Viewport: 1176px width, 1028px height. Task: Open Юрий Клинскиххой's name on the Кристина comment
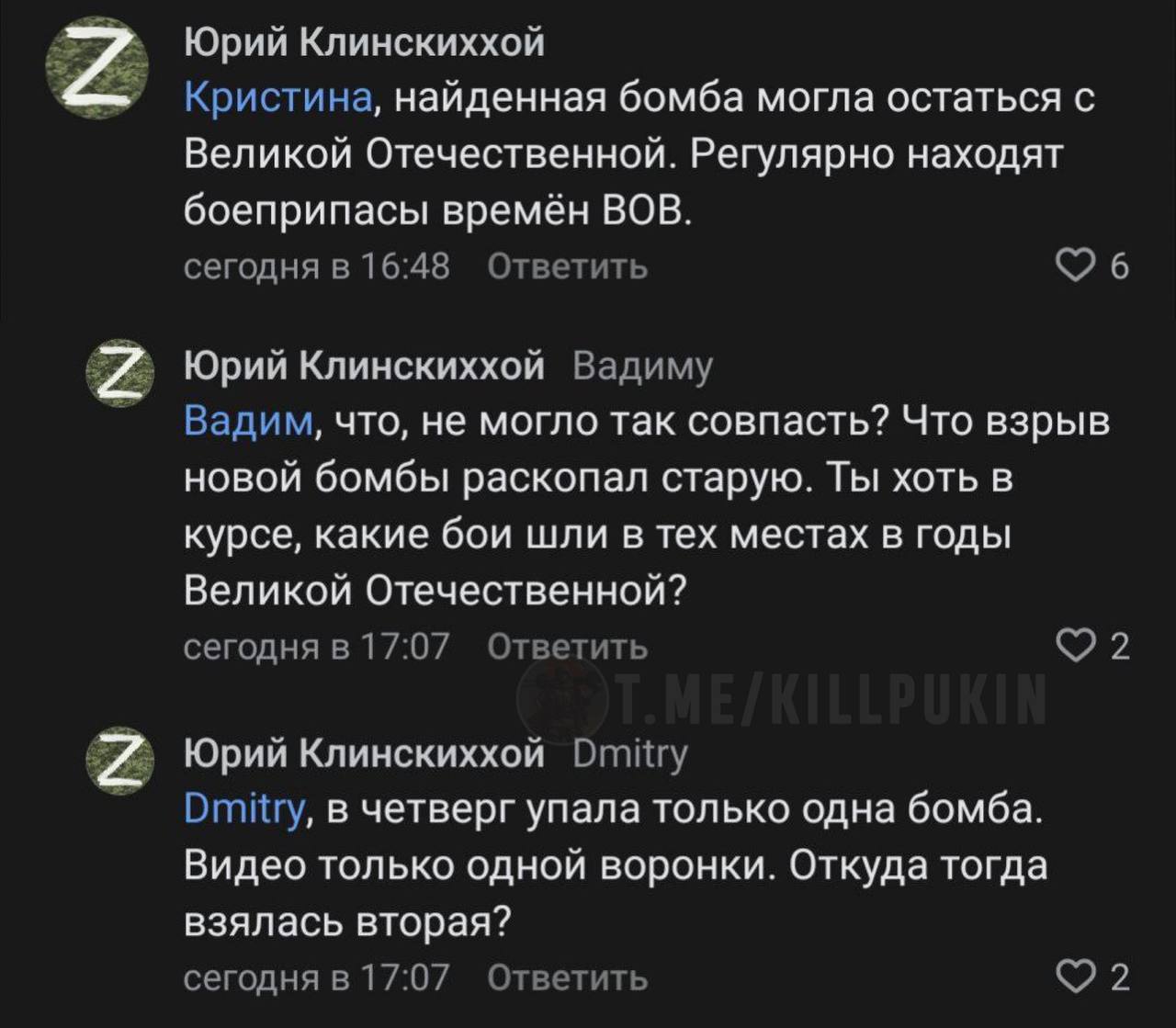[364, 42]
